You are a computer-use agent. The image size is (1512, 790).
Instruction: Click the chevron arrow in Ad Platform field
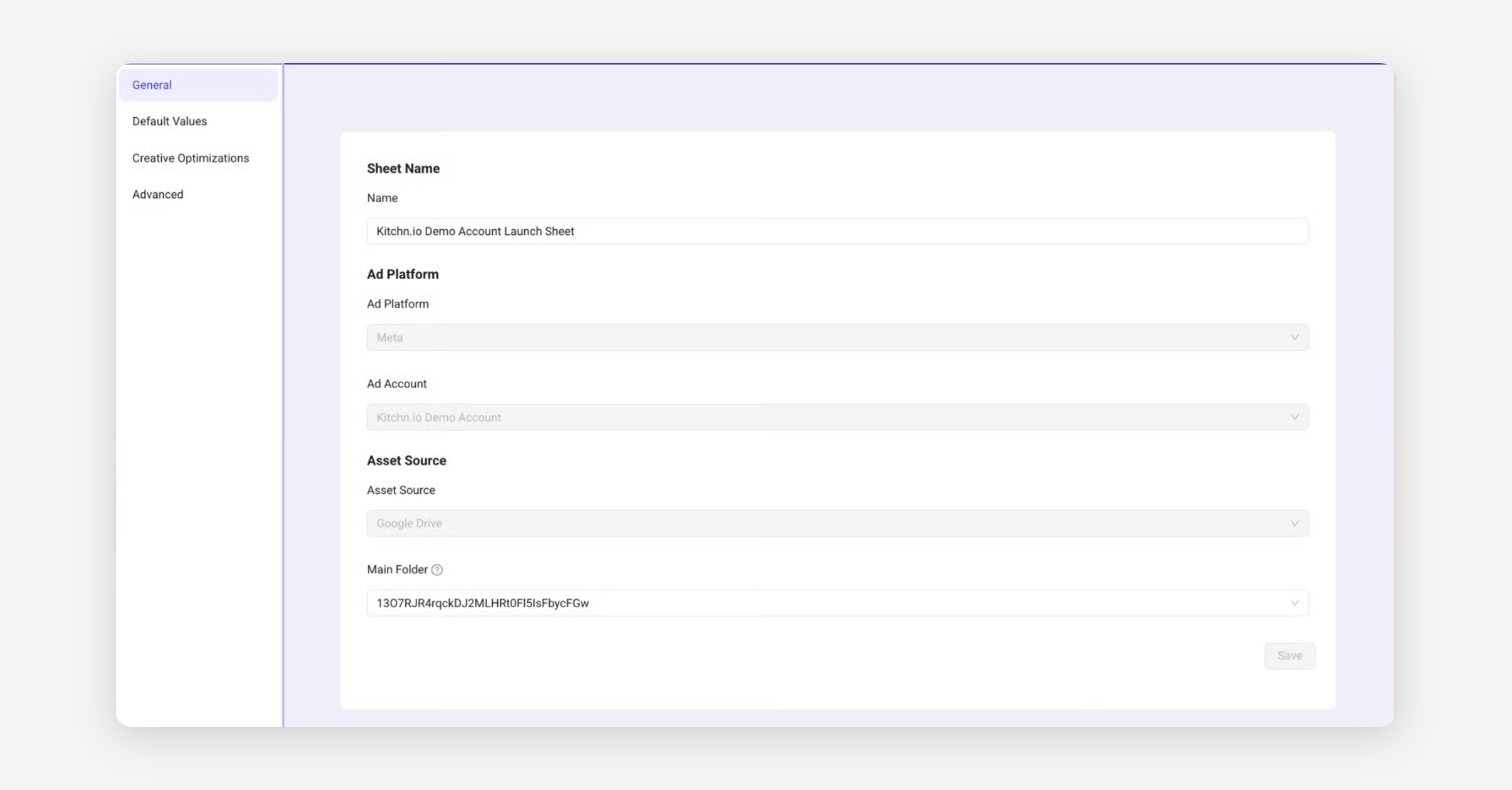click(x=1294, y=338)
